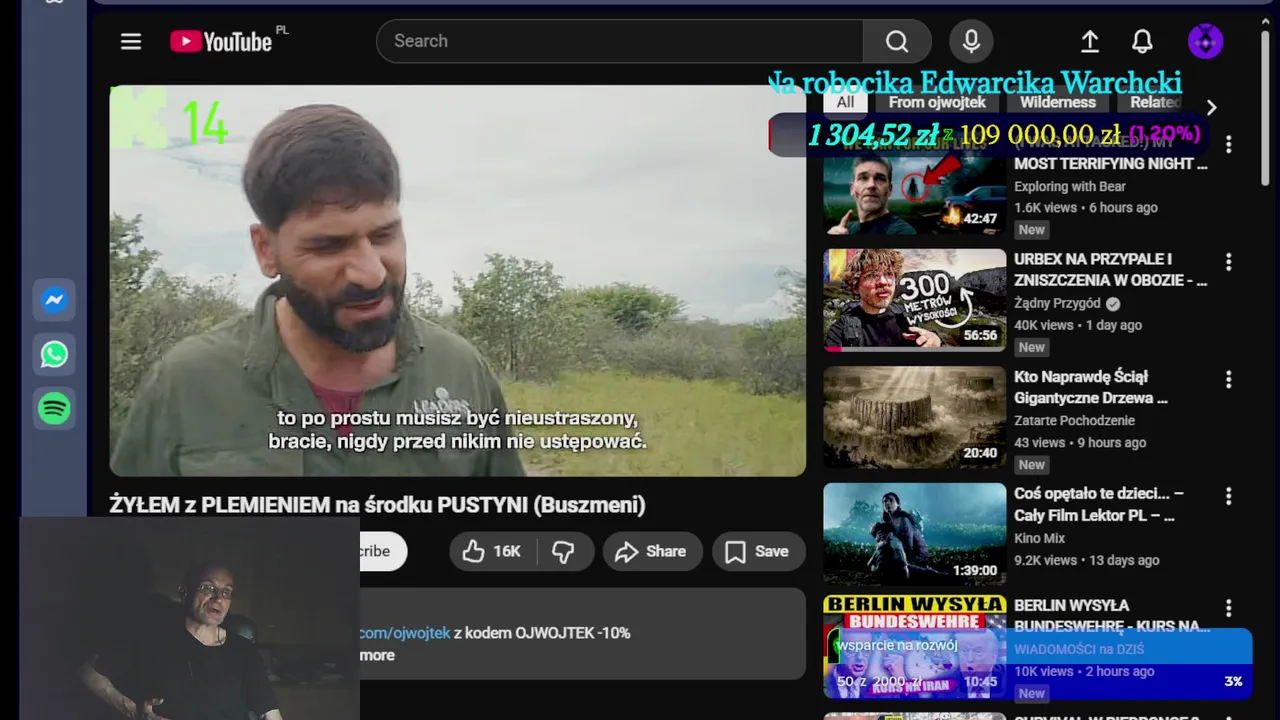The image size is (1280, 720).
Task: Select the From ojwojtek filter chip
Action: pos(937,102)
